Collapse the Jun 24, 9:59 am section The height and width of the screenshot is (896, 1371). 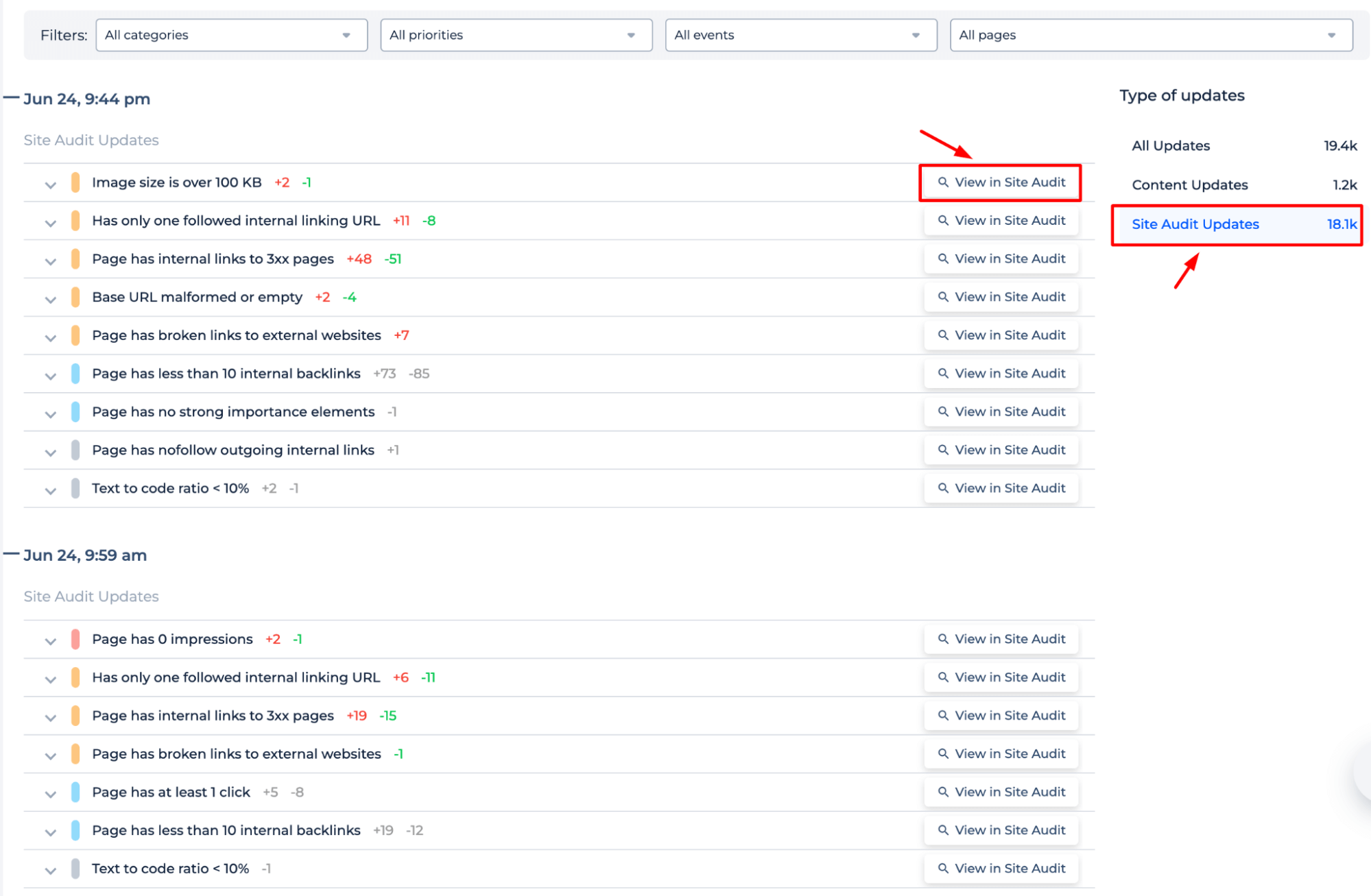(x=10, y=554)
